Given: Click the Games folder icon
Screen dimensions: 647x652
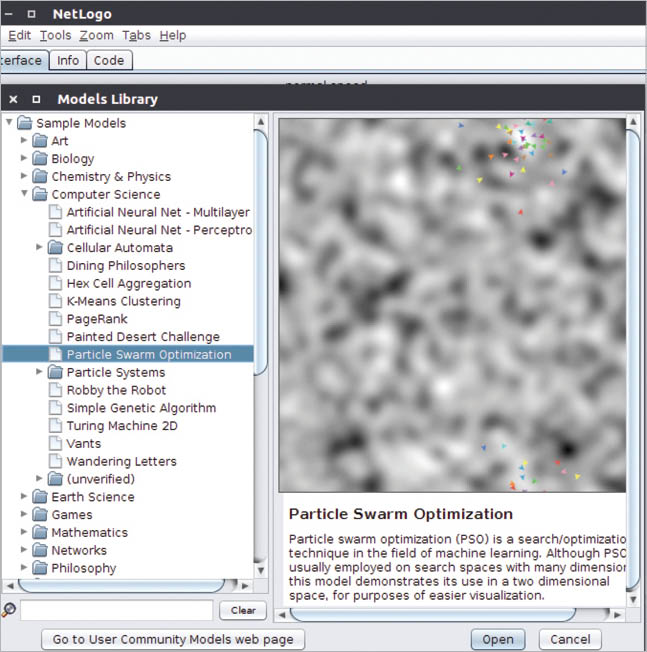Looking at the screenshot, I should (40, 515).
